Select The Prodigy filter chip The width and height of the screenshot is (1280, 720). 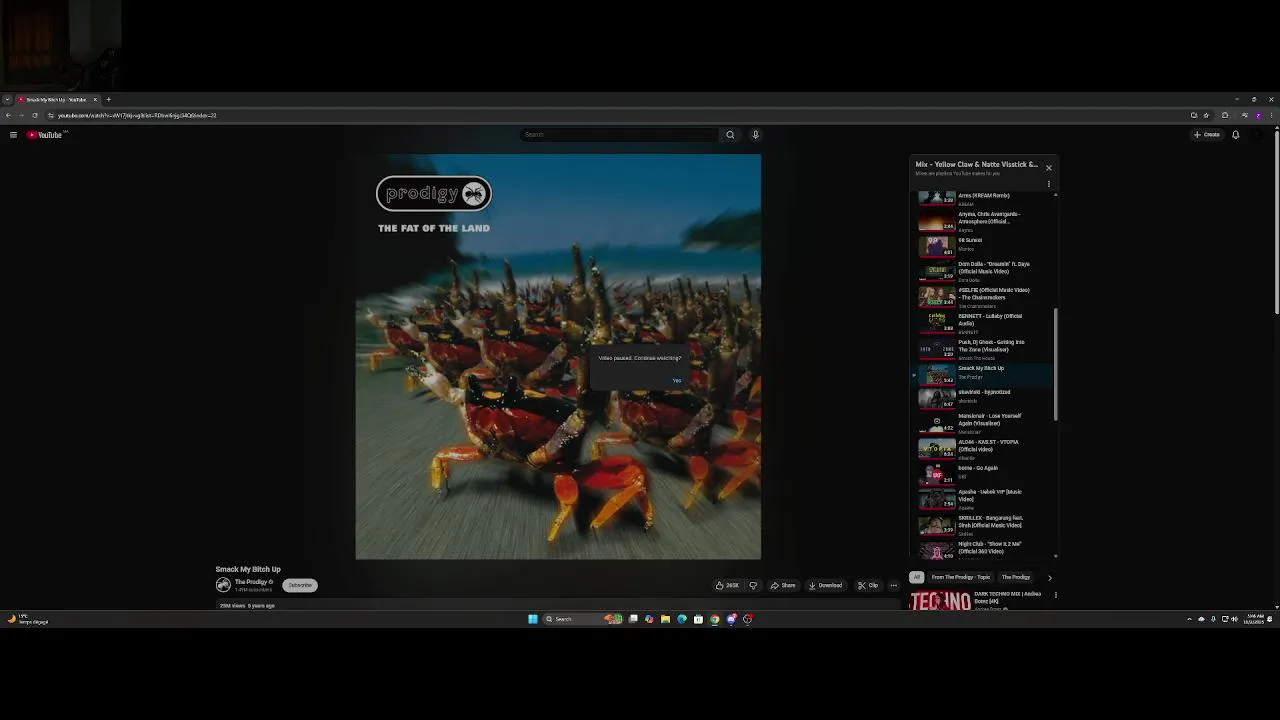pyautogui.click(x=1016, y=577)
